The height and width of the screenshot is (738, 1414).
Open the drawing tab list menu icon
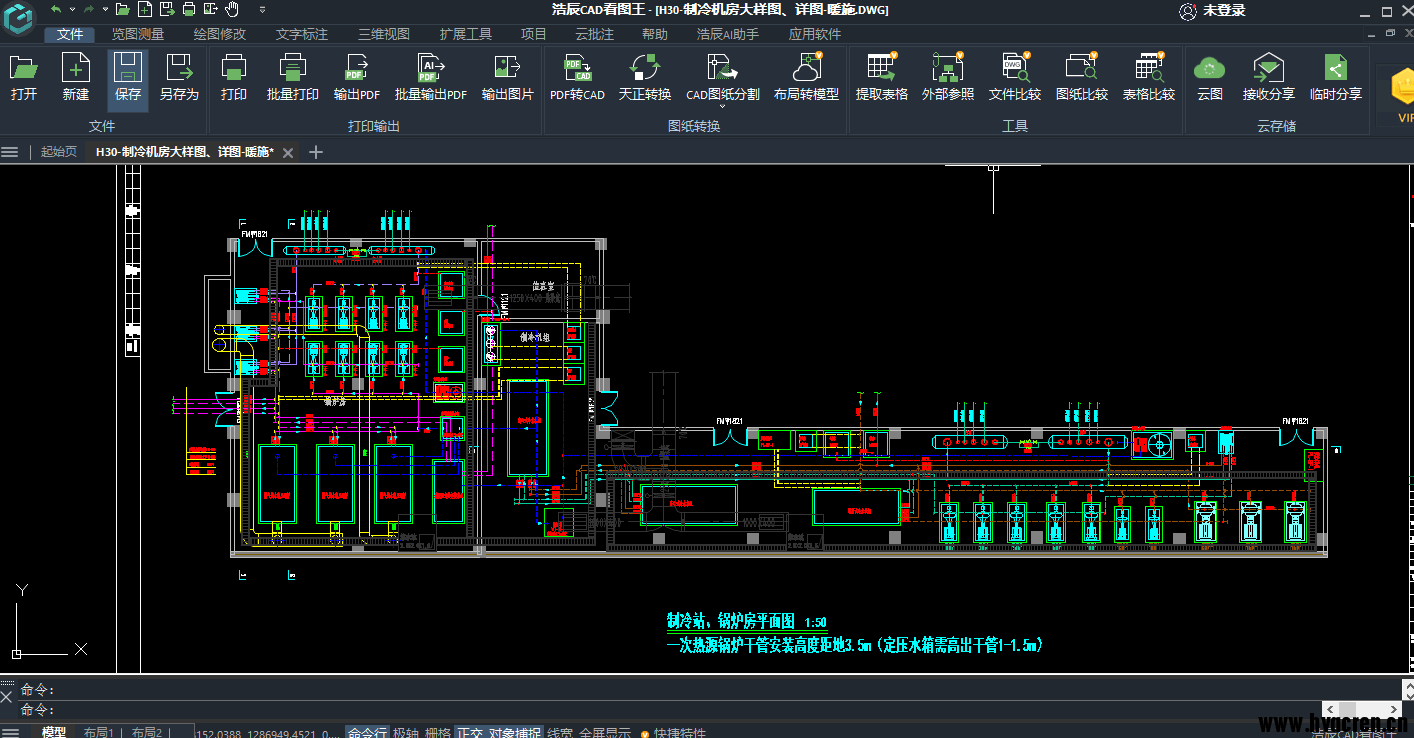pyautogui.click(x=10, y=152)
